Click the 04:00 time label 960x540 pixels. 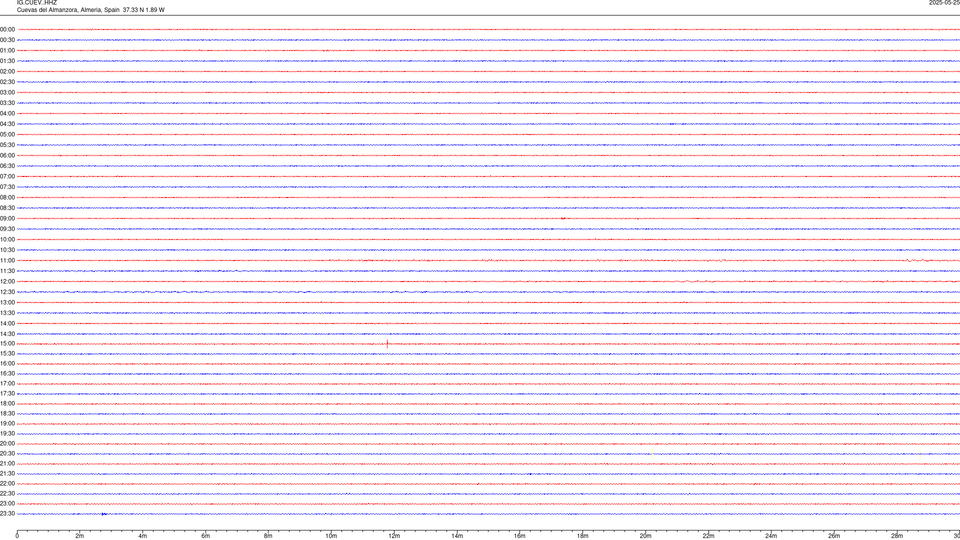[7, 113]
